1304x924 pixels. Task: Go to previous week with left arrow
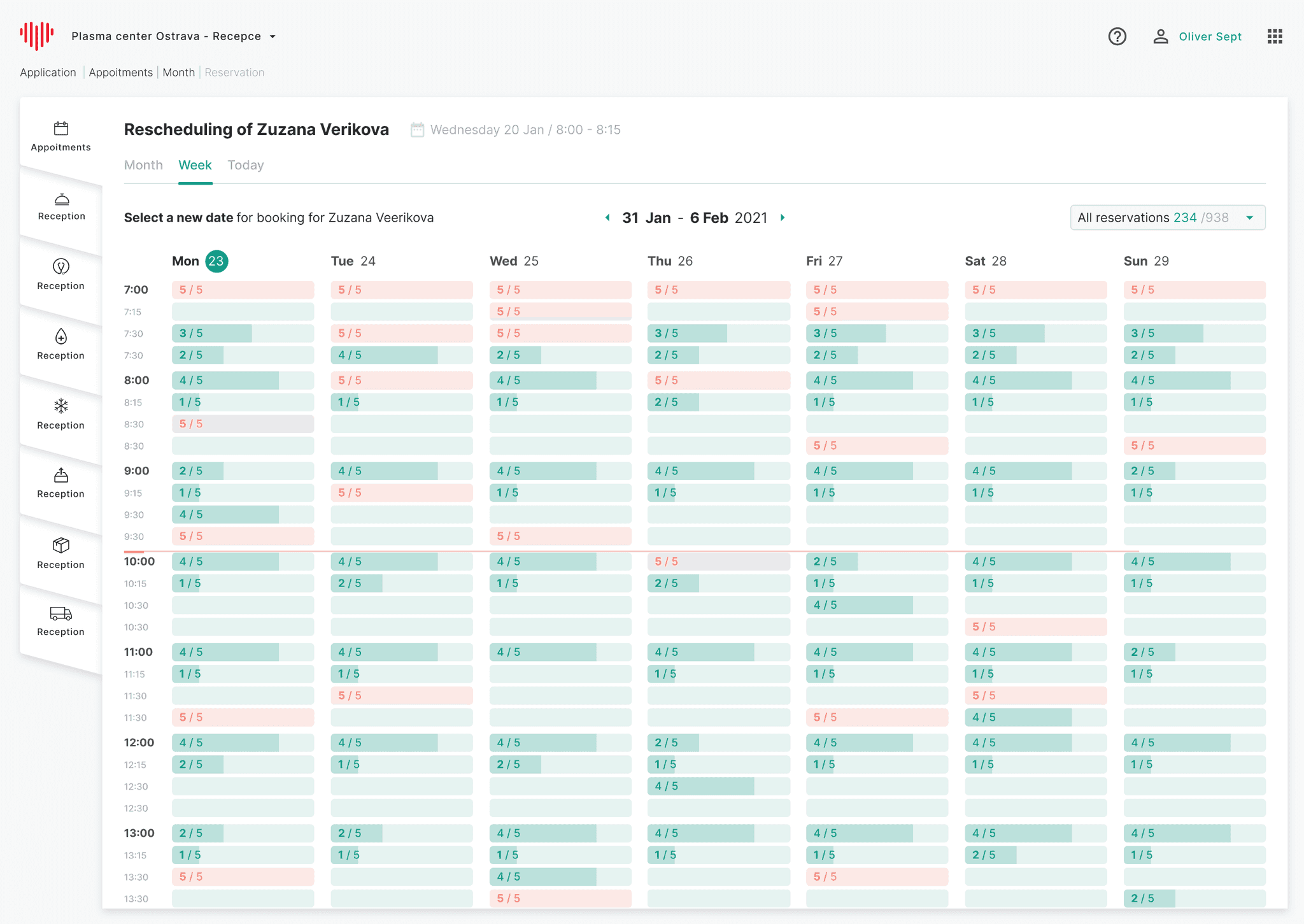[607, 218]
